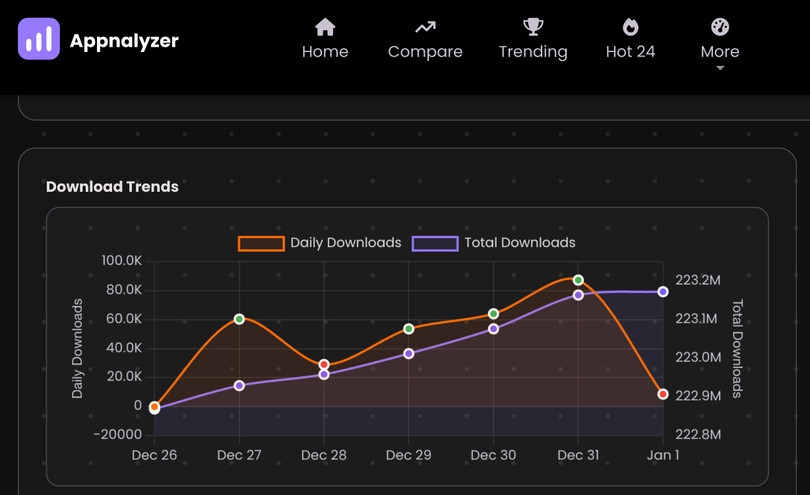The height and width of the screenshot is (495, 810).
Task: Click the Dec 31 Daily Downloads peak point
Action: [578, 280]
